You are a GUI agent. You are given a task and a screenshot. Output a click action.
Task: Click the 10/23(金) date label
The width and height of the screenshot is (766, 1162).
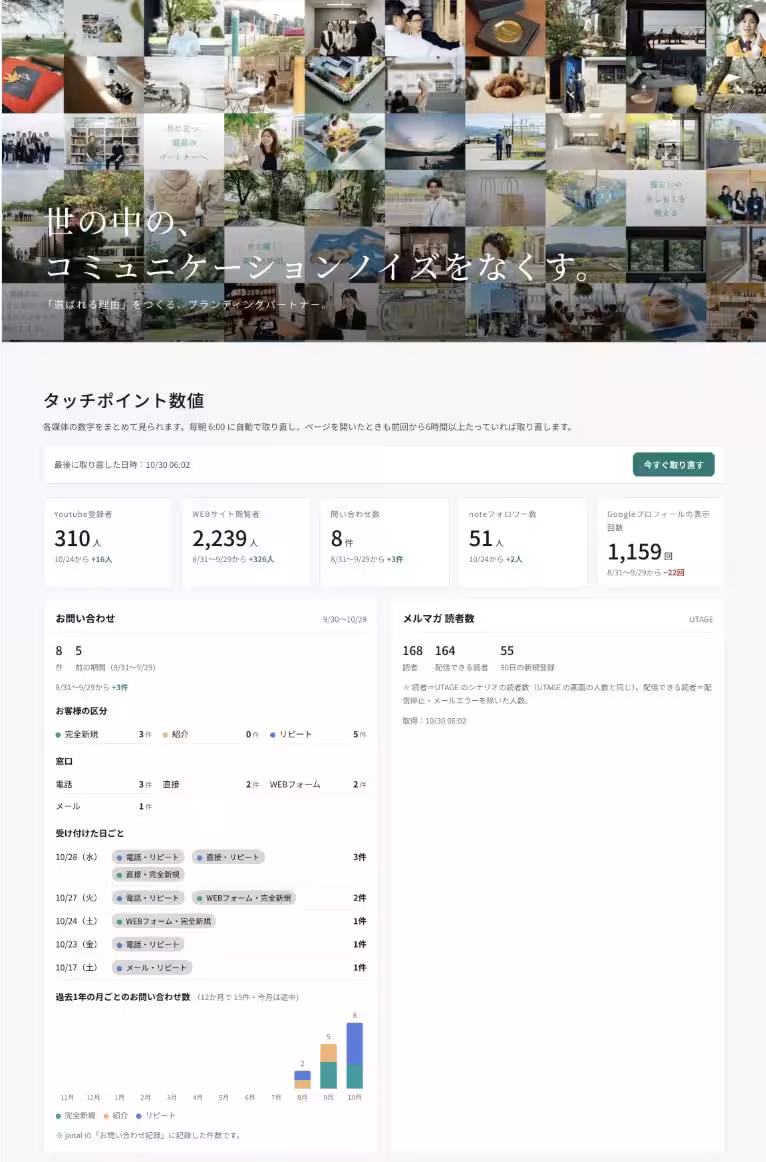pyautogui.click(x=76, y=944)
